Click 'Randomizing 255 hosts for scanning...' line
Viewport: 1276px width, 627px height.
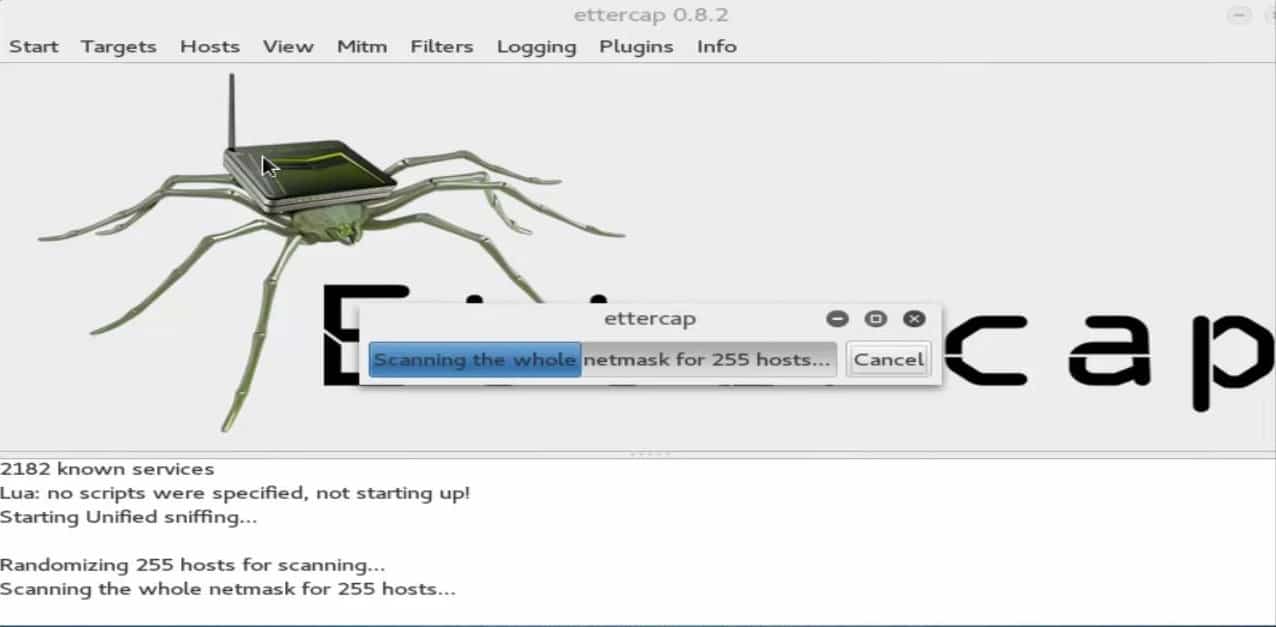tap(193, 565)
